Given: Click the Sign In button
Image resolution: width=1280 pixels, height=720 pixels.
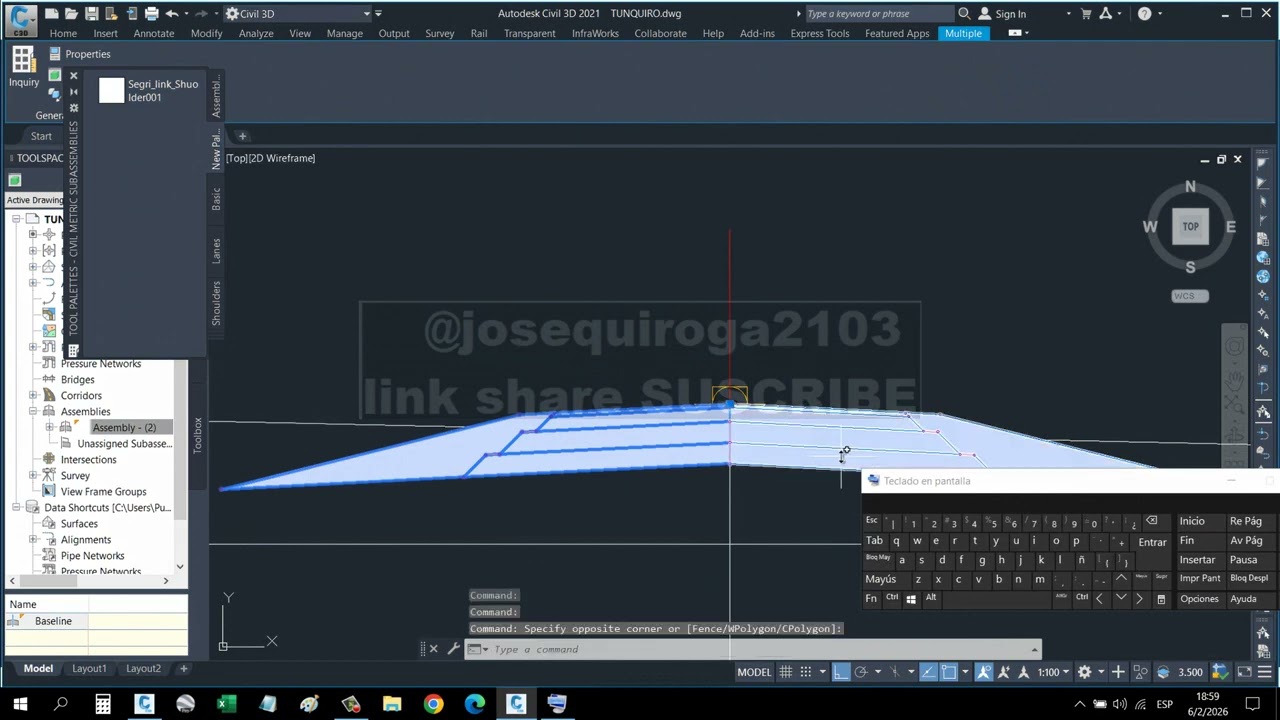Looking at the screenshot, I should [1001, 14].
